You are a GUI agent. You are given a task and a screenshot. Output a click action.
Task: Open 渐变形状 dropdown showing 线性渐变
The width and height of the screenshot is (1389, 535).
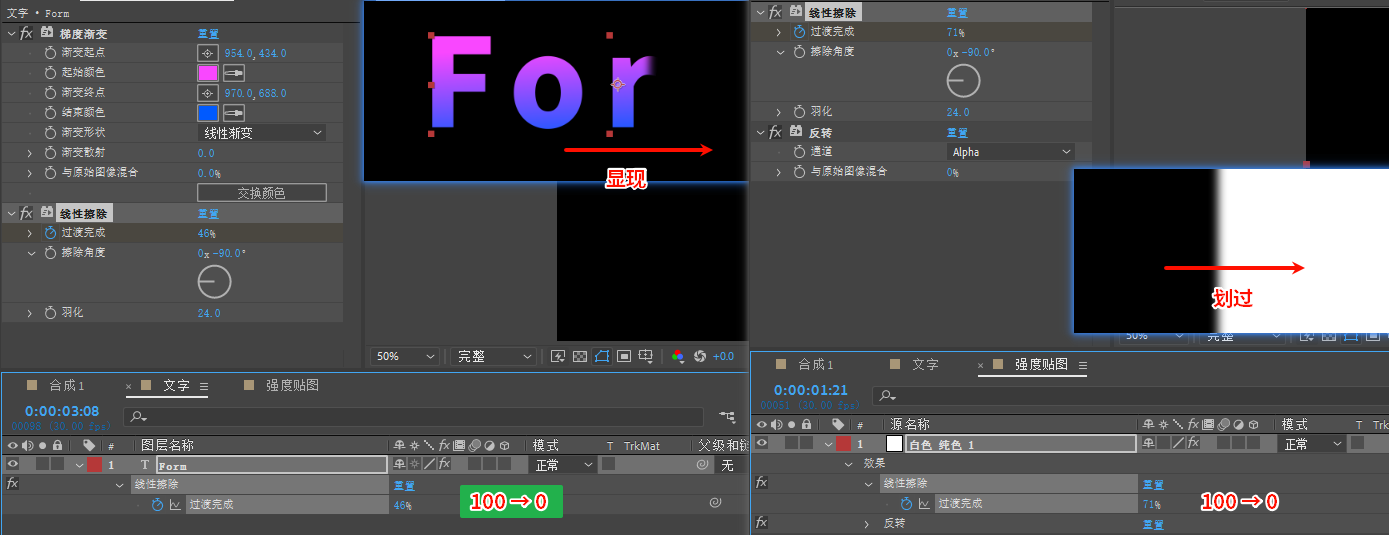coord(262,133)
